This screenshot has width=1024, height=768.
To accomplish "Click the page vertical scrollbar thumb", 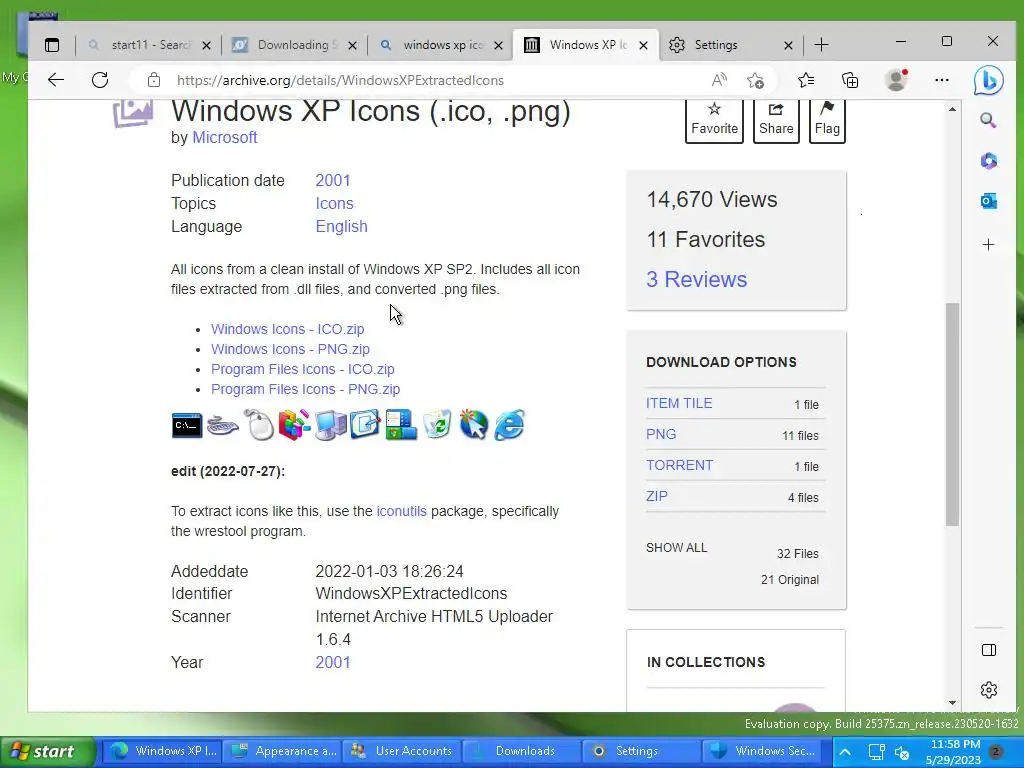I will click(x=953, y=414).
